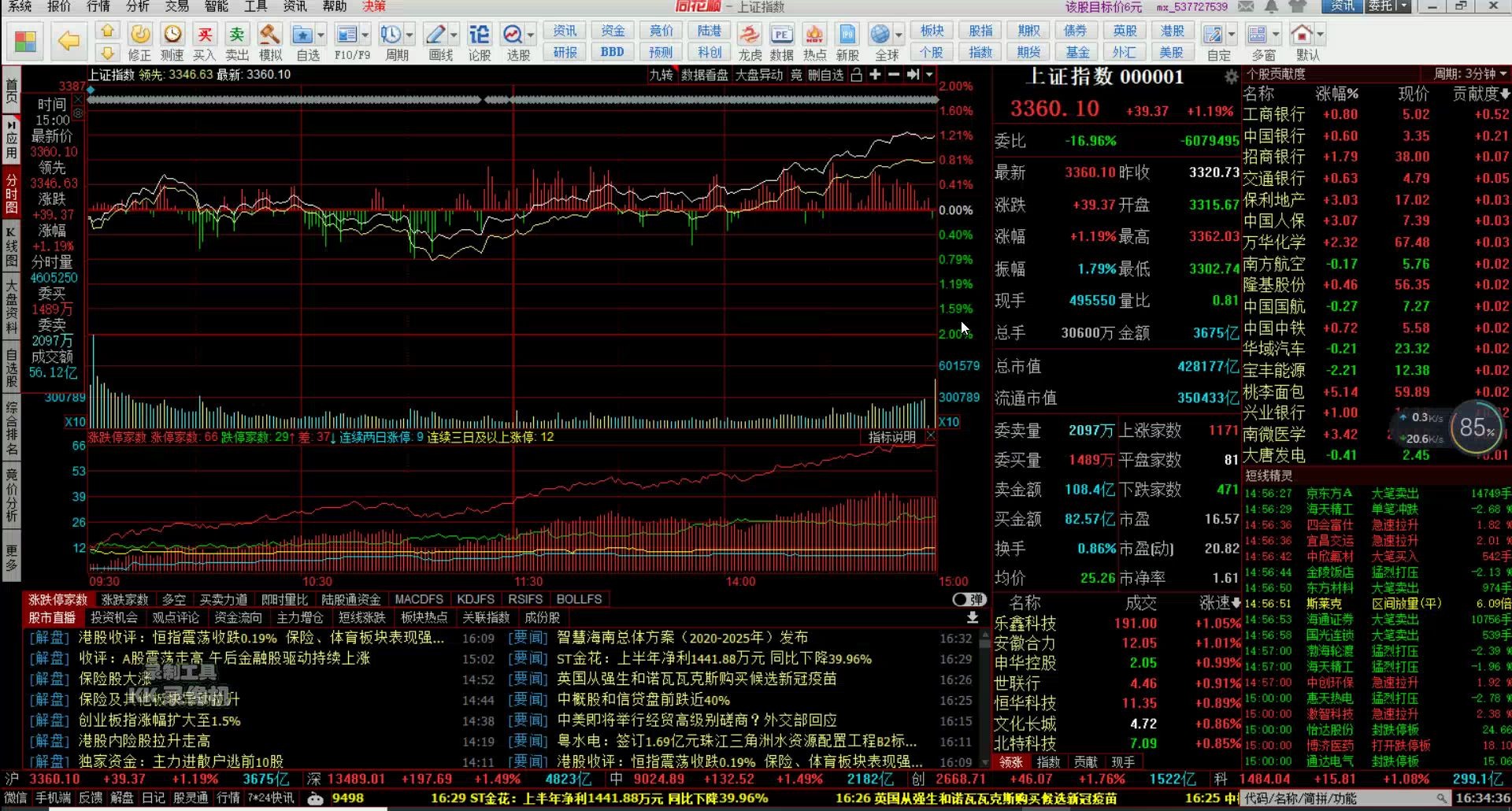Viewport: 1512px width, 811px height.
Task: Click the up arrow page icon
Action: tap(108, 31)
